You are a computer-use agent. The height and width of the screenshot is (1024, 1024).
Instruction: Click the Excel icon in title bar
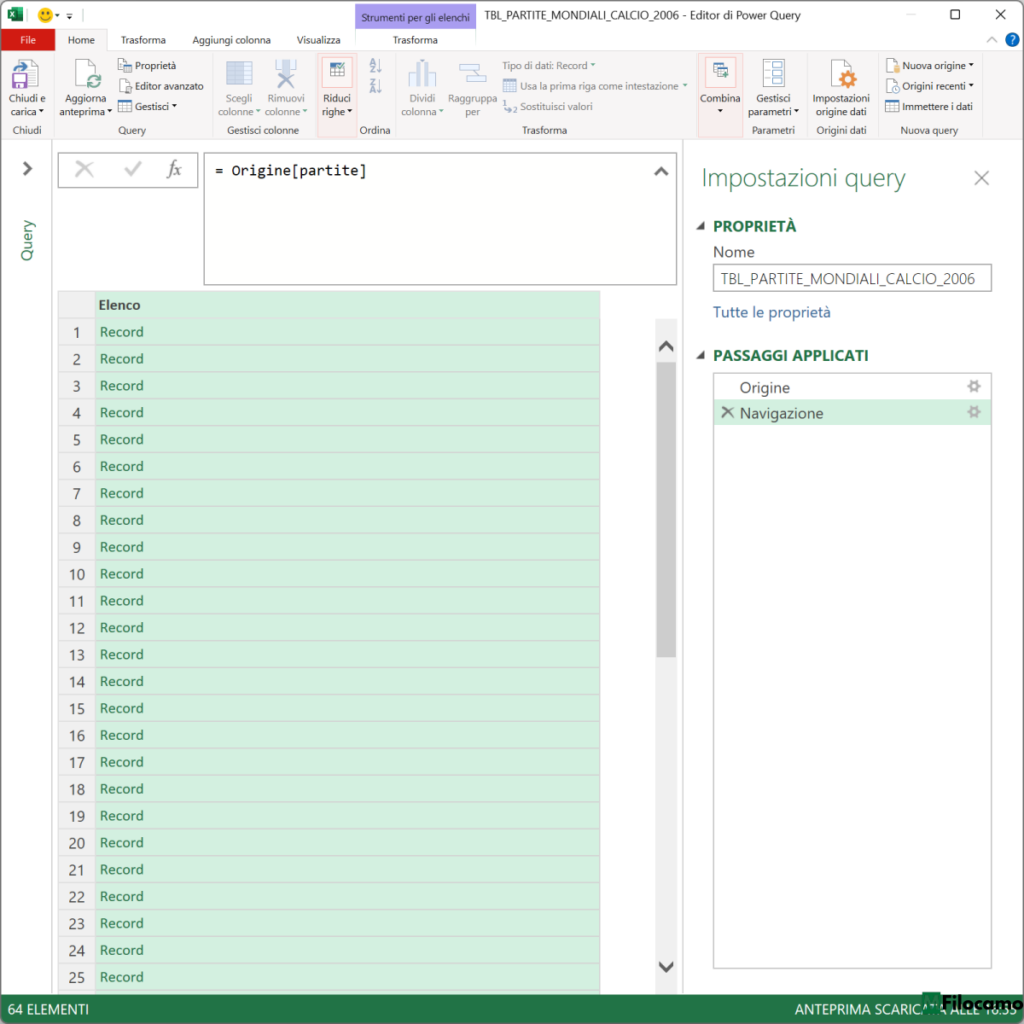15,14
